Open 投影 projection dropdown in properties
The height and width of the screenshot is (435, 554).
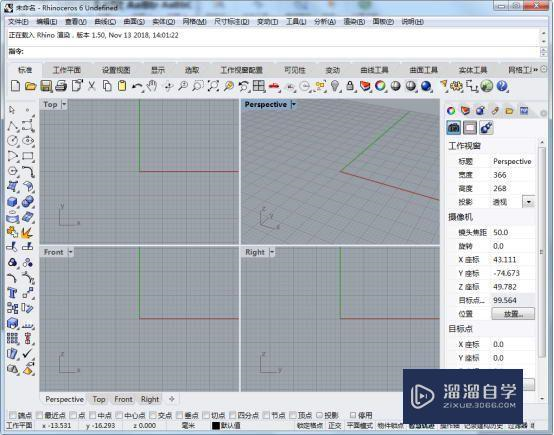click(529, 202)
